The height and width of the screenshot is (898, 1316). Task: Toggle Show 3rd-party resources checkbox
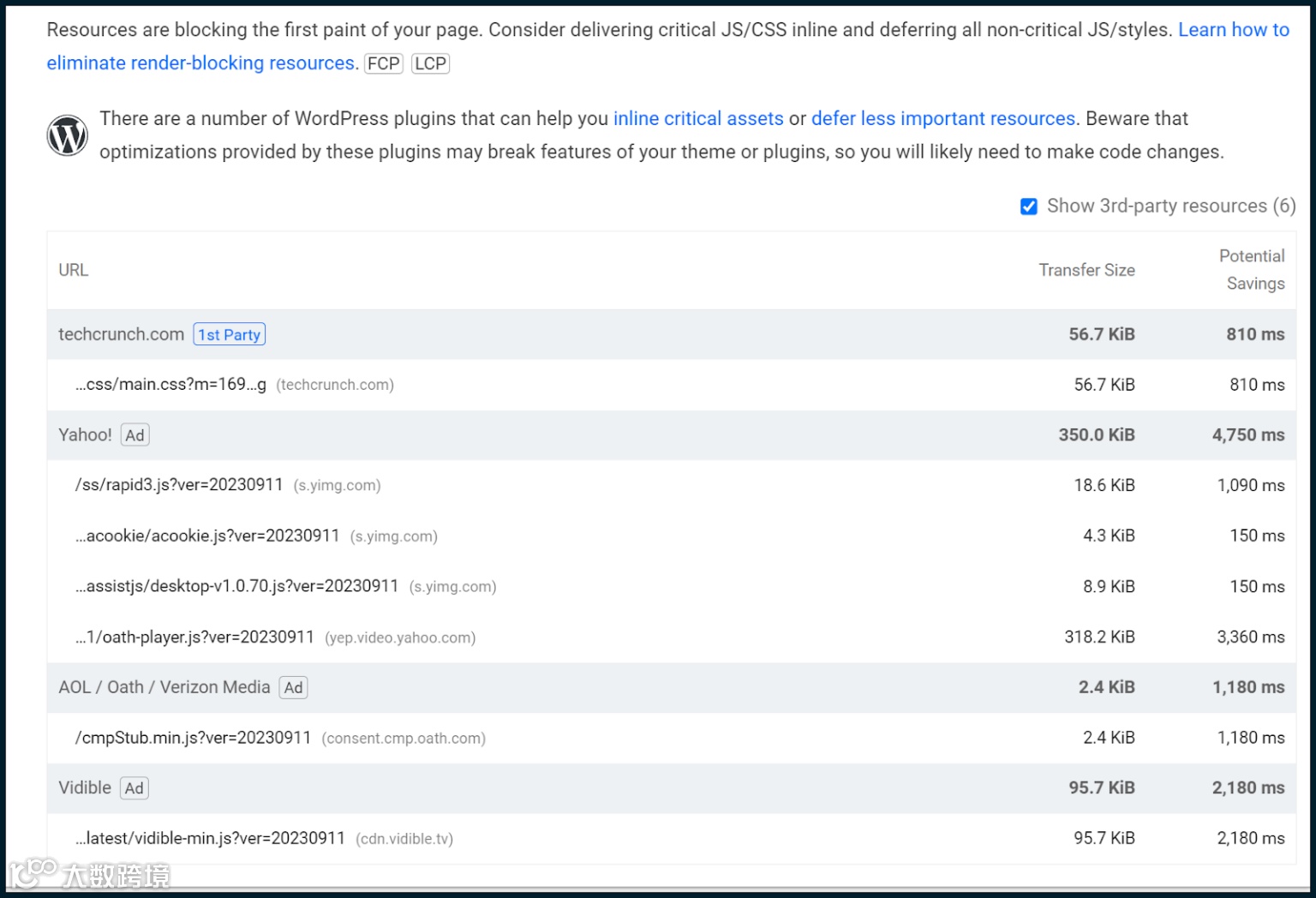click(x=1029, y=207)
